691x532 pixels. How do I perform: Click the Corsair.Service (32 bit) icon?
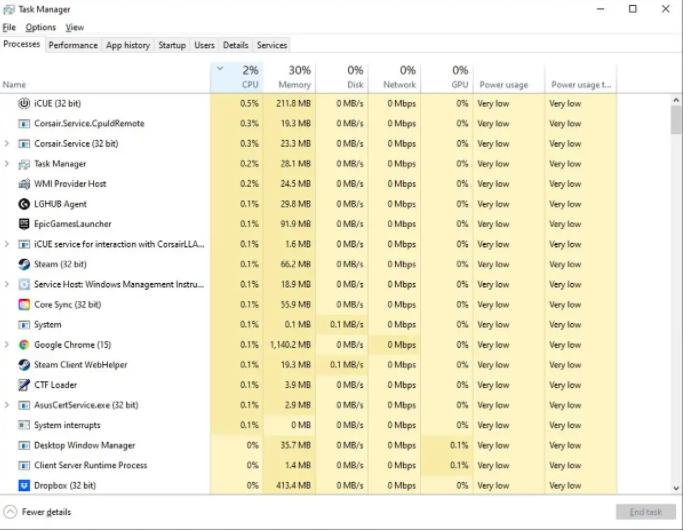click(24, 144)
